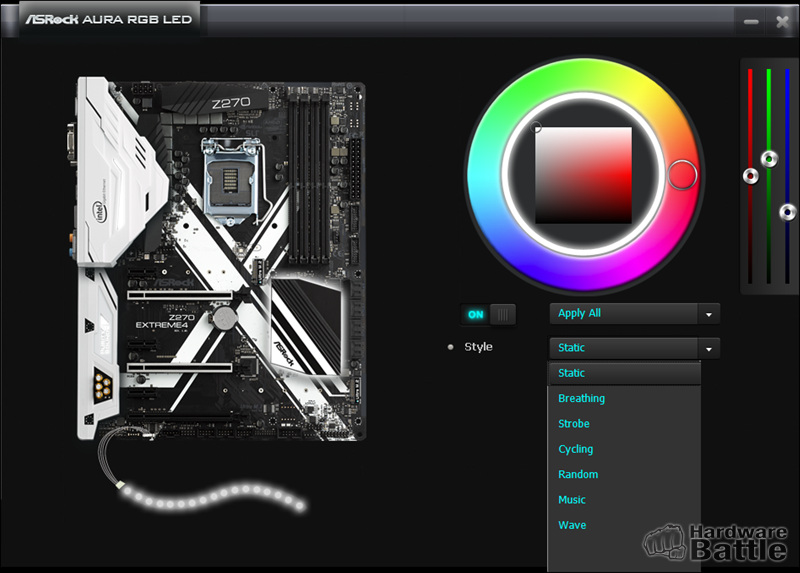This screenshot has width=800, height=573.
Task: Close the AURA RGB LED window
Action: coord(782,21)
